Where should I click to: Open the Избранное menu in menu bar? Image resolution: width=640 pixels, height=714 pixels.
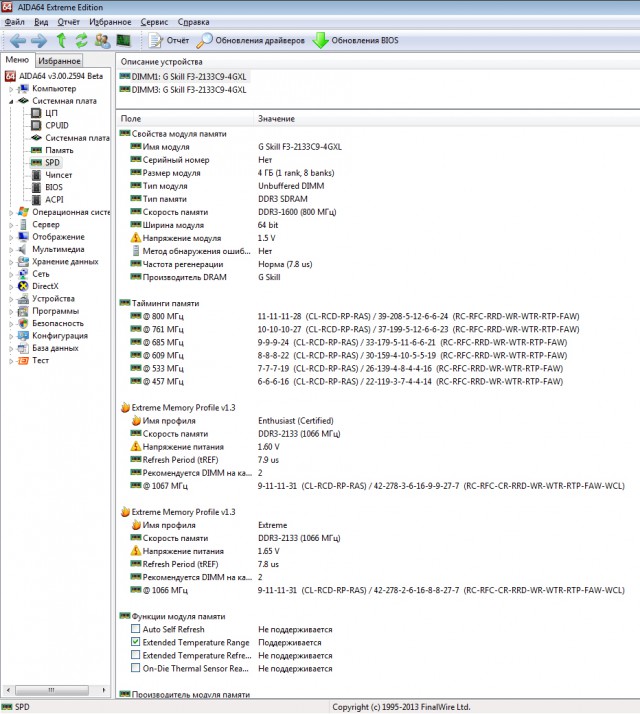(110, 22)
